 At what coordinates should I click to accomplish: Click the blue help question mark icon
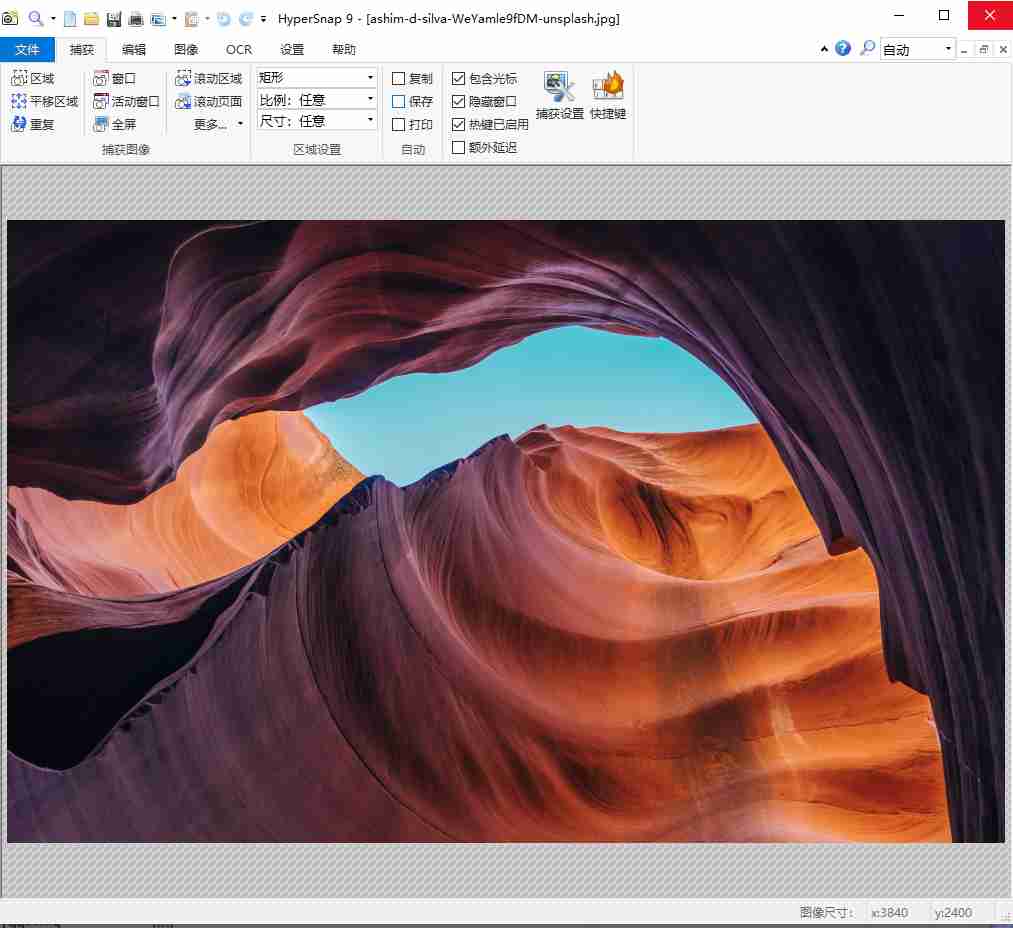pos(843,49)
